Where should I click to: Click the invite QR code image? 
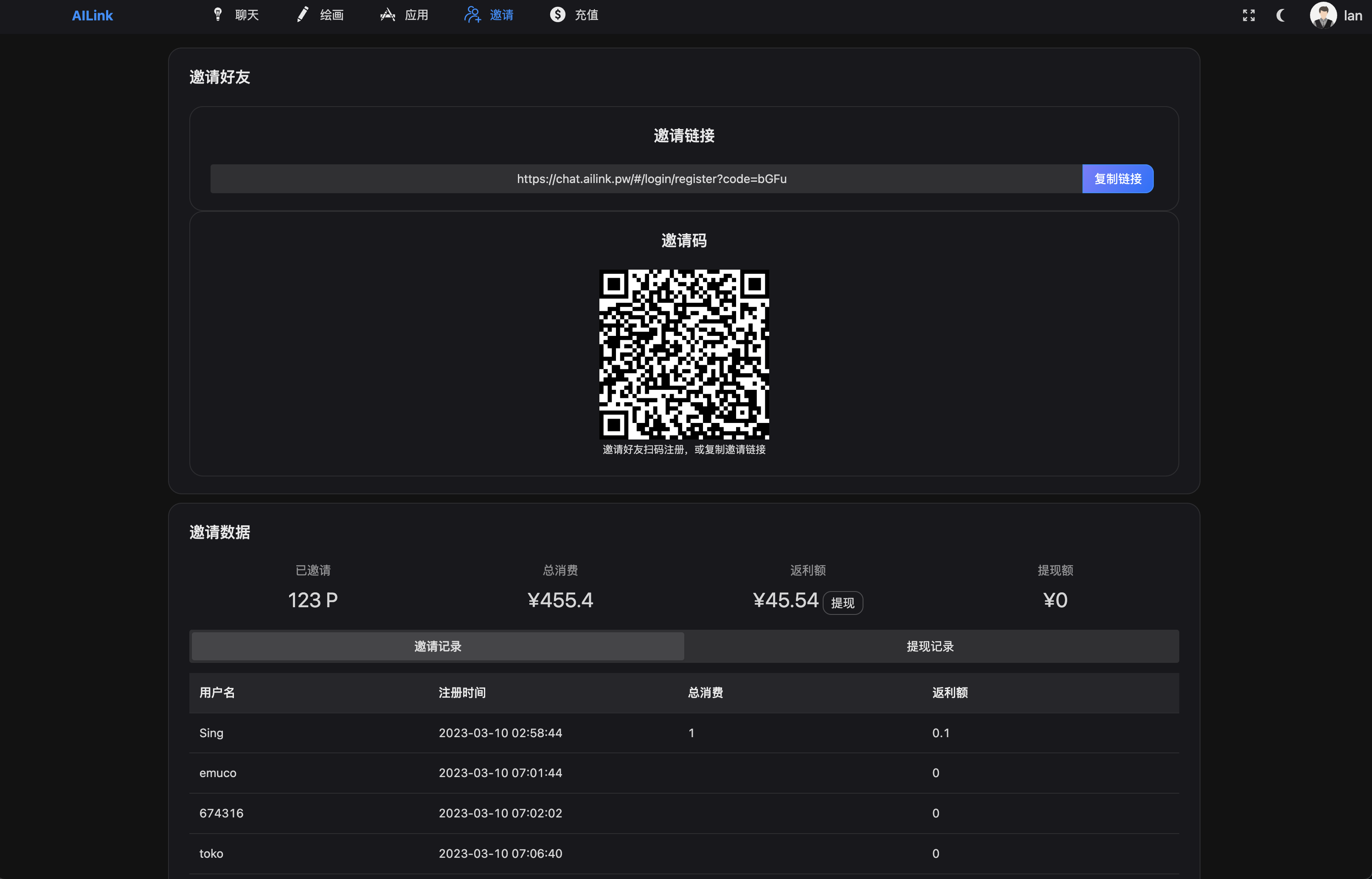pos(684,355)
